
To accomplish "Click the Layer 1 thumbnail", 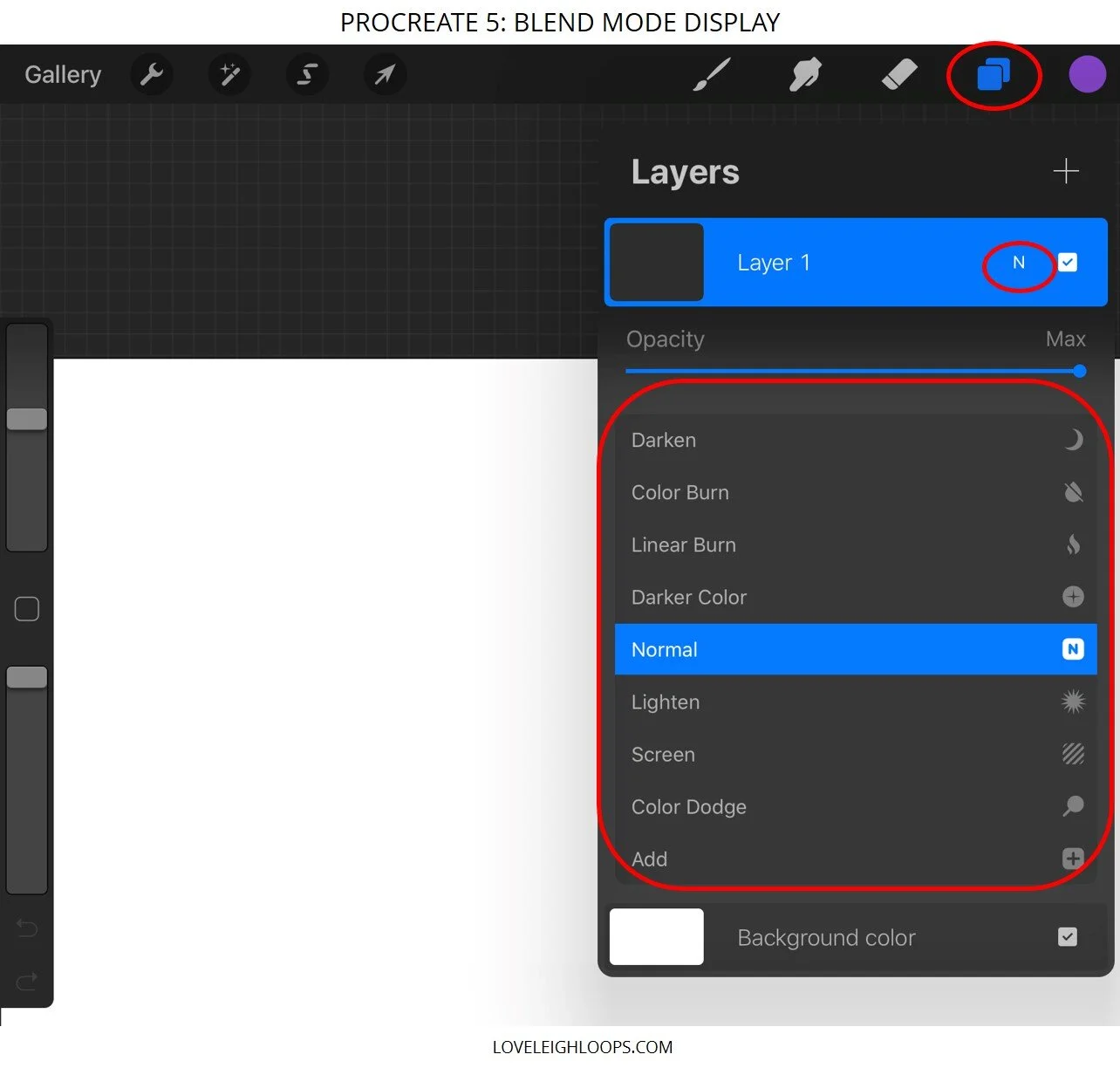I will pos(657,262).
